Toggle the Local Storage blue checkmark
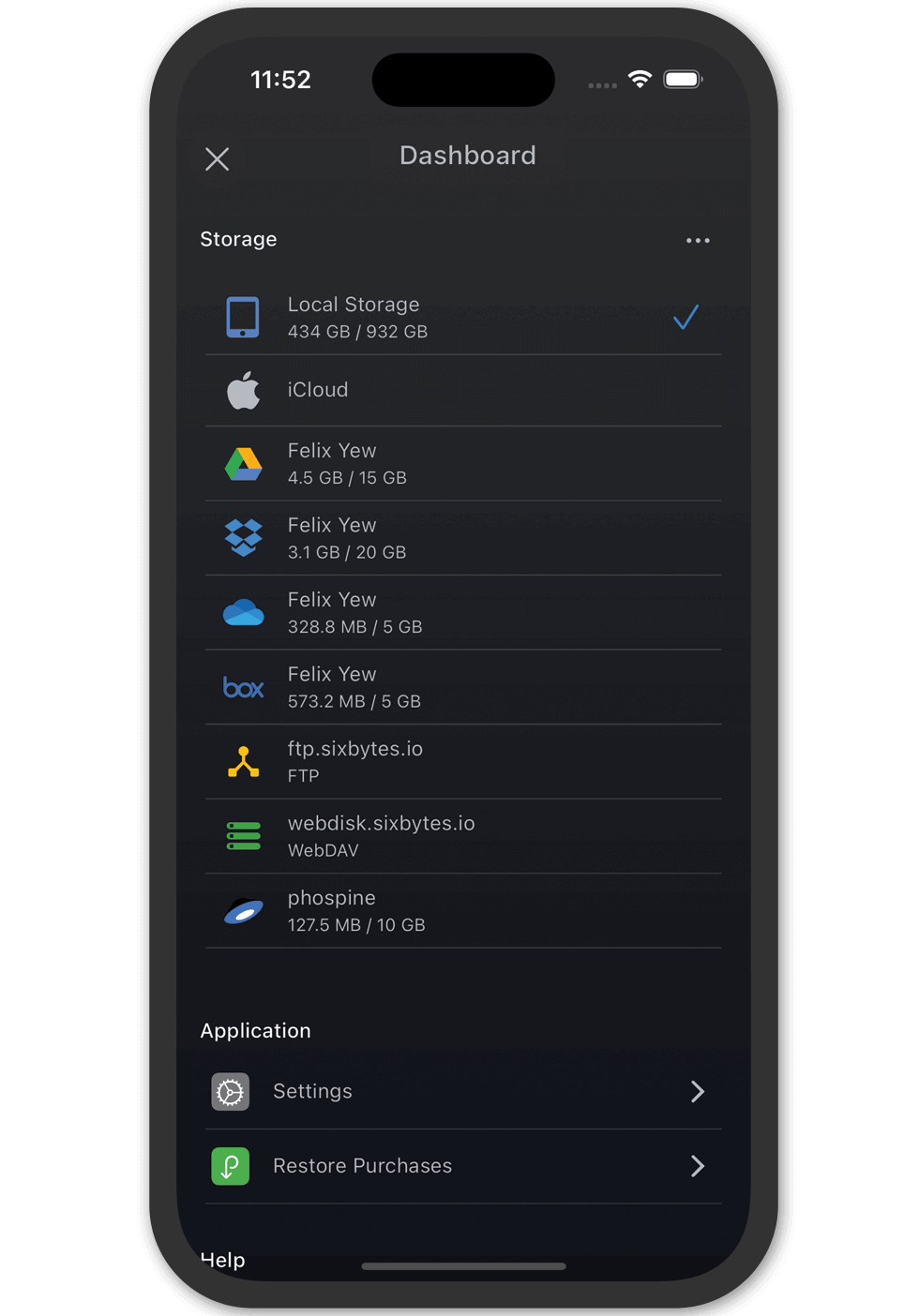 [685, 318]
